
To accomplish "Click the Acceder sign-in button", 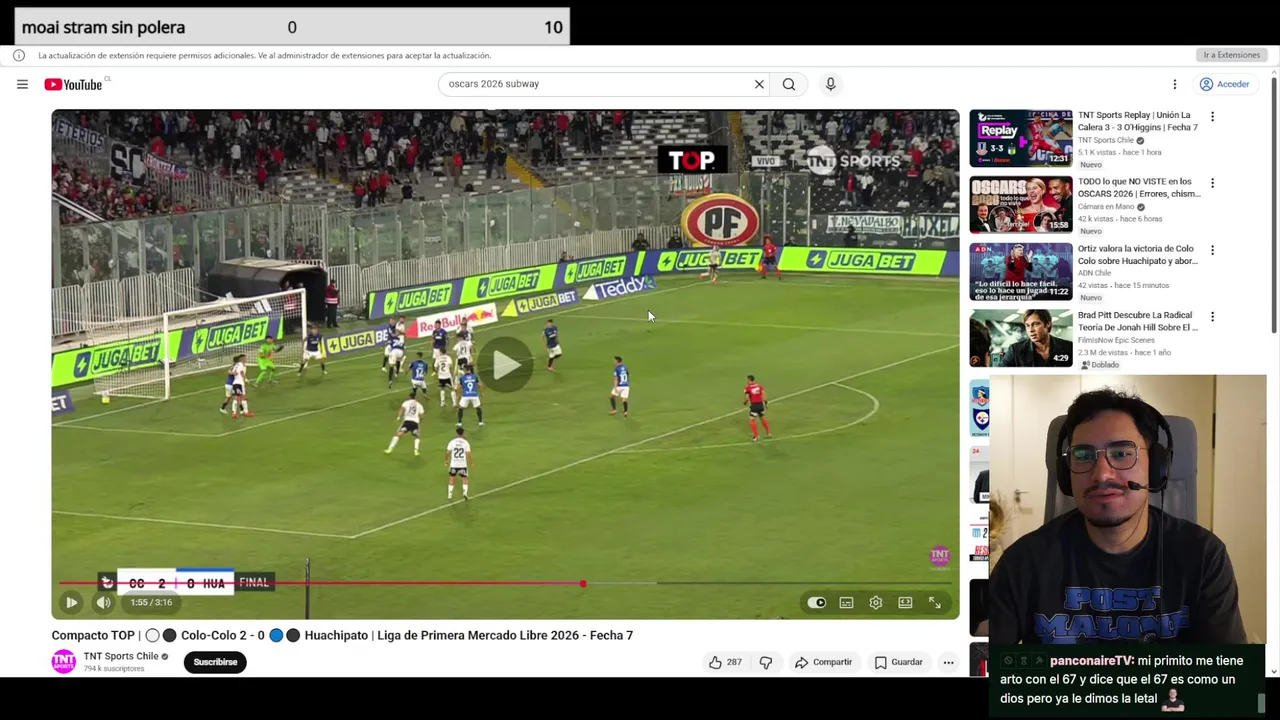I will tap(1225, 84).
